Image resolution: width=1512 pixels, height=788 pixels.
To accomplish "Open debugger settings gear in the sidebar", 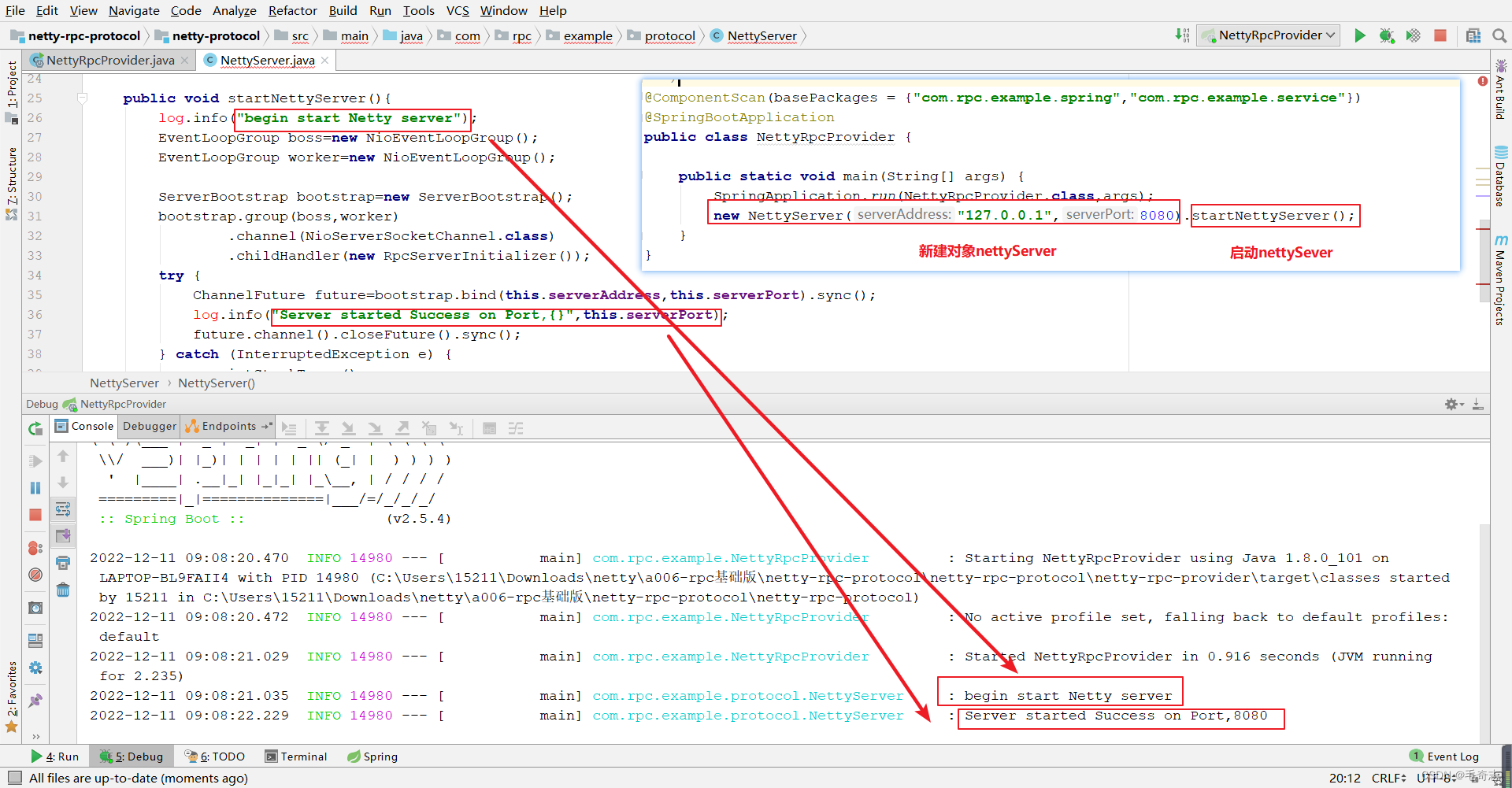I will click(35, 668).
